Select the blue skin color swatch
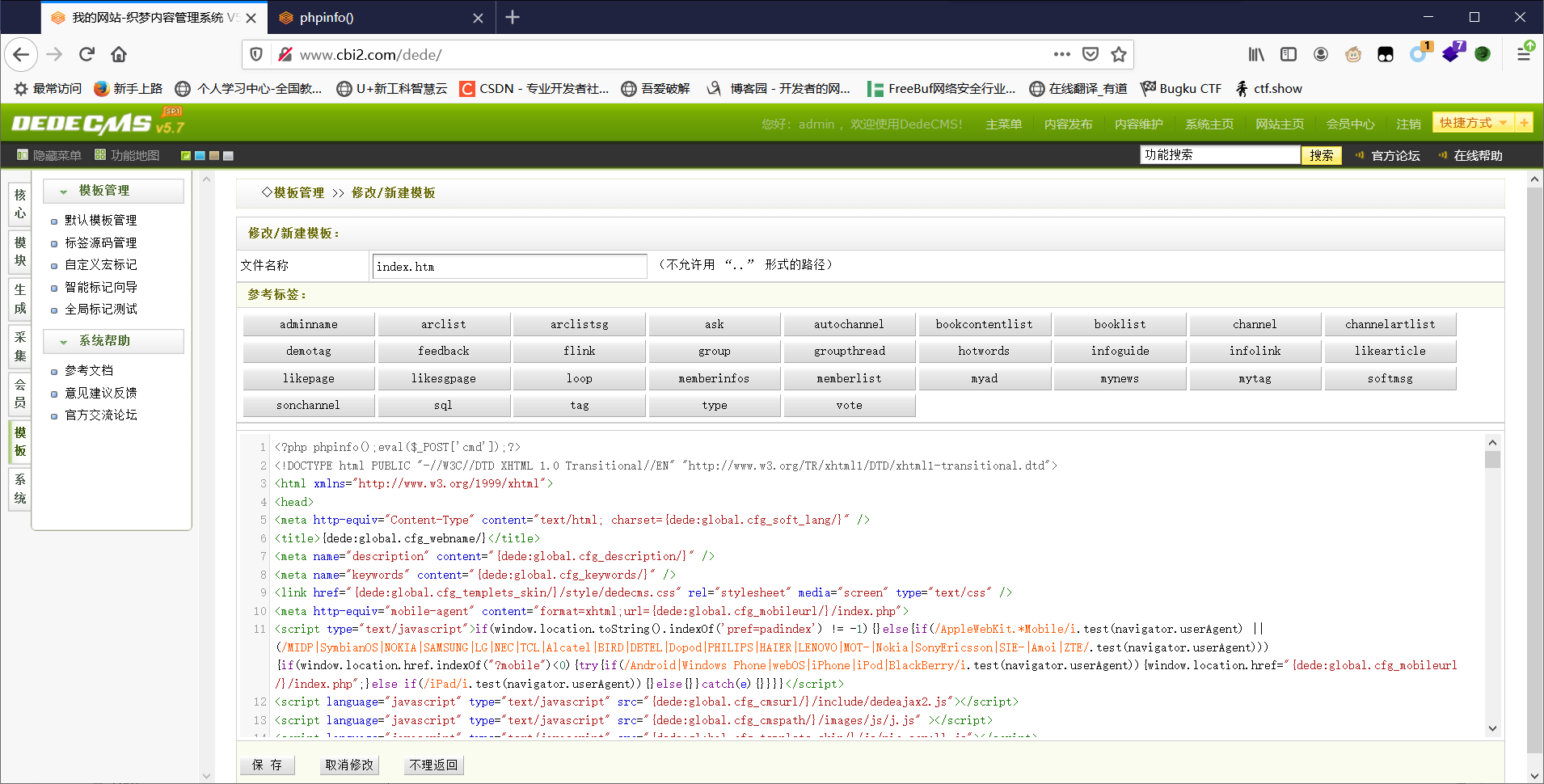The image size is (1544, 784). pos(200,156)
